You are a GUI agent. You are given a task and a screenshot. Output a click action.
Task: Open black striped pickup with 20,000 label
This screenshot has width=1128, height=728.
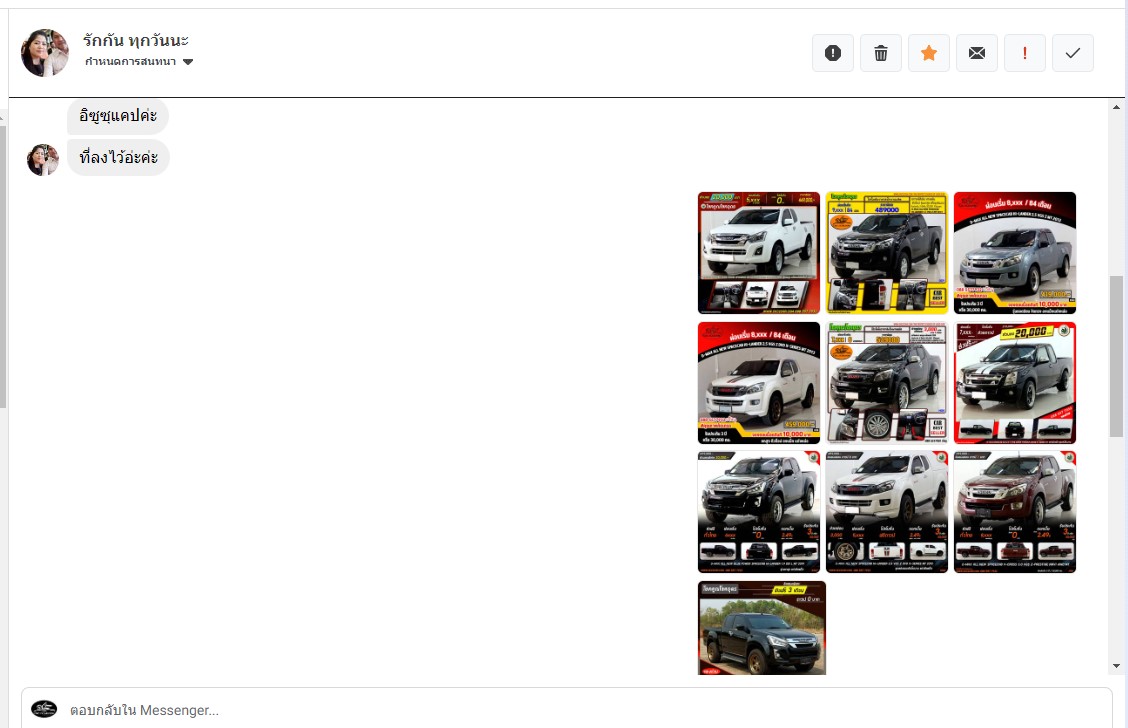tap(1014, 383)
